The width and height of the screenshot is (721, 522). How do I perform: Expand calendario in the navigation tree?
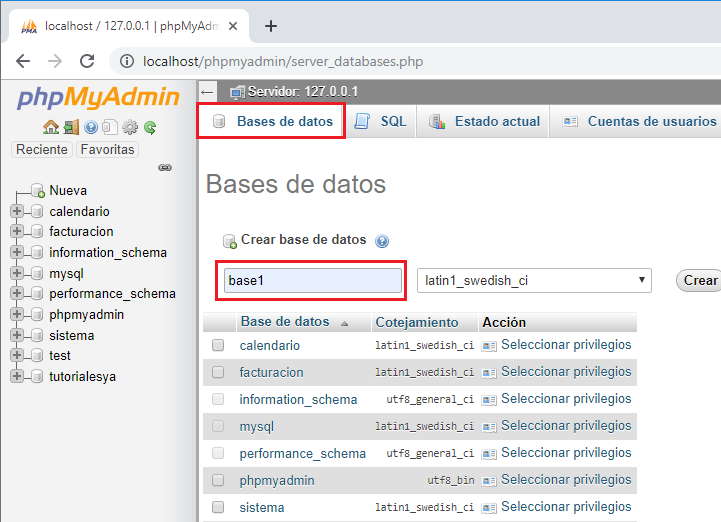point(17,211)
